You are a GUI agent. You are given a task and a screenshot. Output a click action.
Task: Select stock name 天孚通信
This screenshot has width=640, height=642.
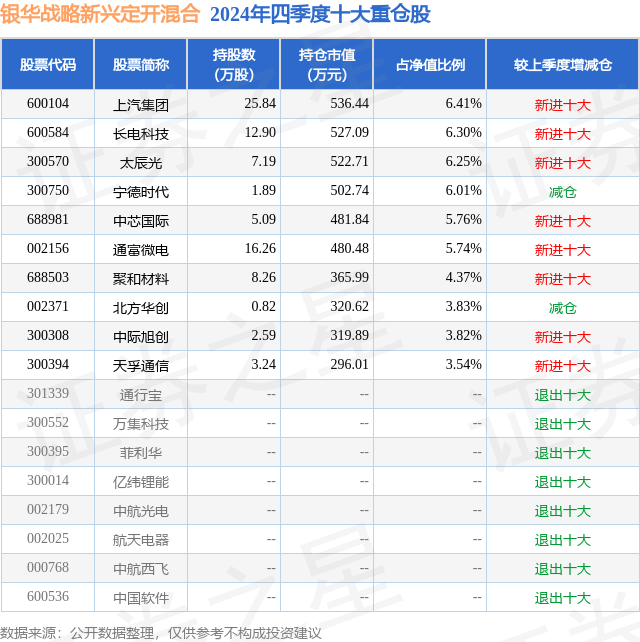pyautogui.click(x=141, y=366)
